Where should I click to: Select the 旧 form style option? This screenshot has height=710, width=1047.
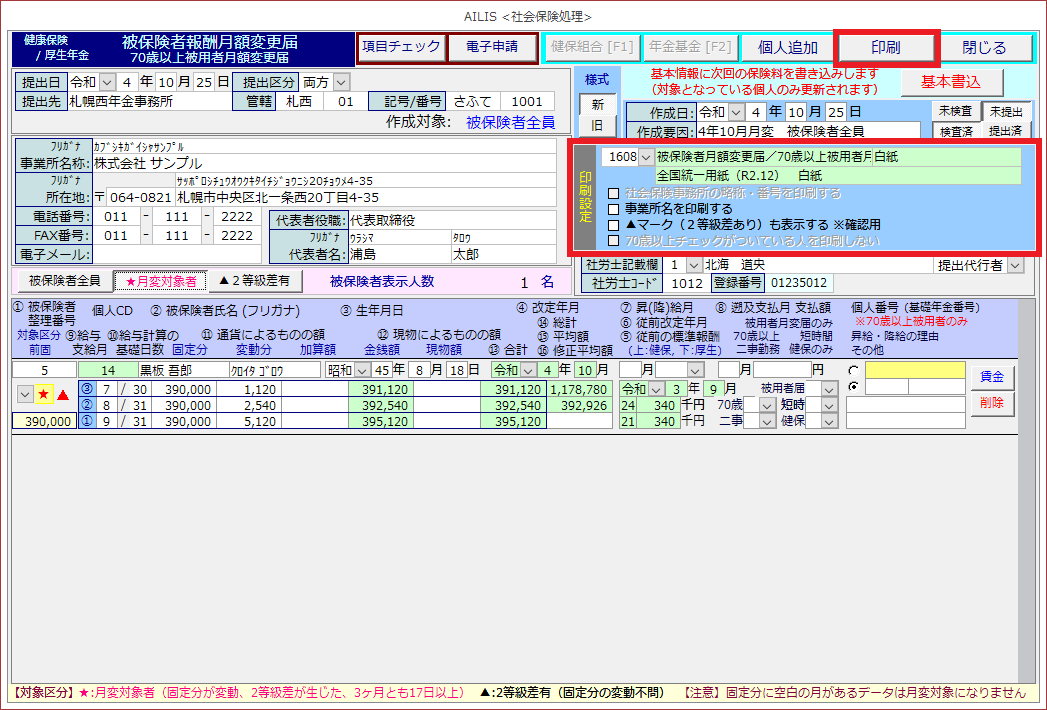pos(597,126)
